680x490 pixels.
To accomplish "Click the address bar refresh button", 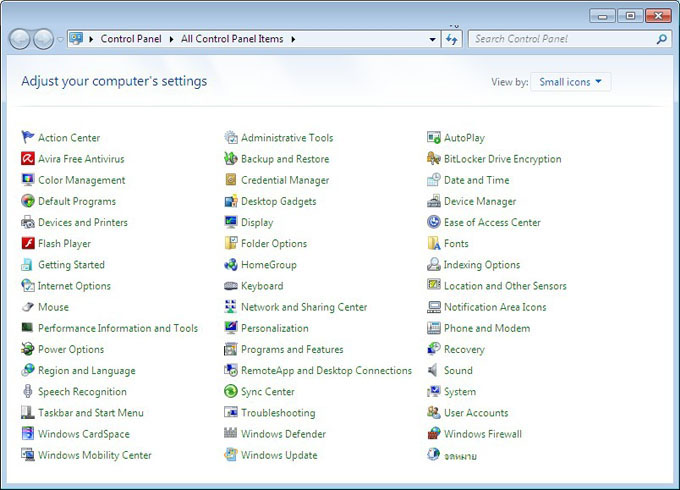I will coord(451,39).
